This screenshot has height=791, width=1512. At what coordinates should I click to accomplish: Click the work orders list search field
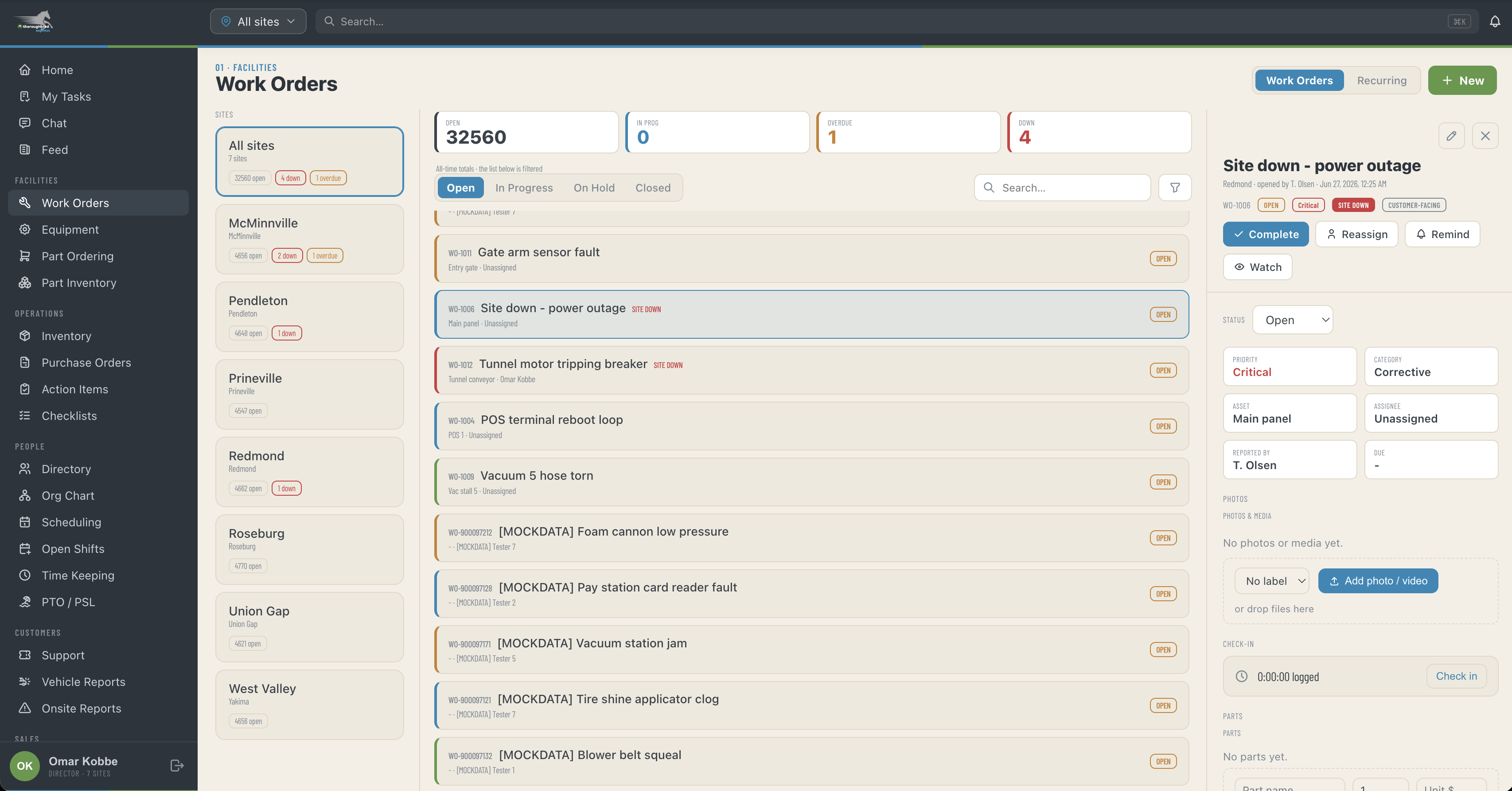click(1062, 188)
